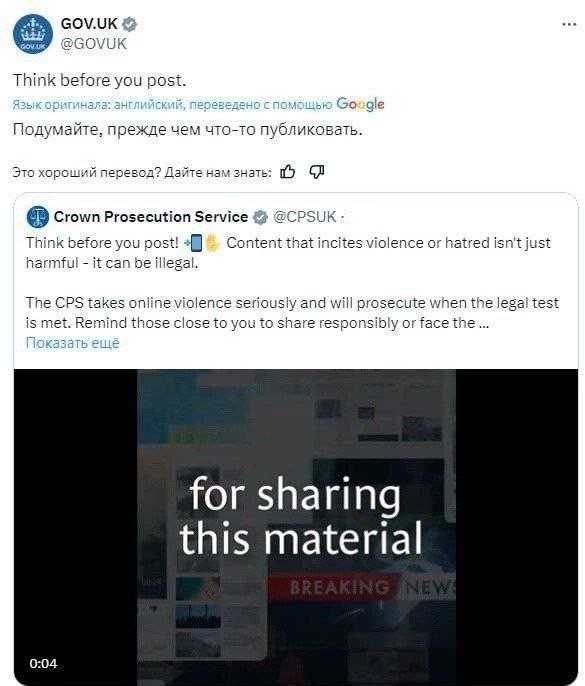The width and height of the screenshot is (585, 686).
Task: Open the Crown Prosecution Service profile name
Action: [x=151, y=217]
